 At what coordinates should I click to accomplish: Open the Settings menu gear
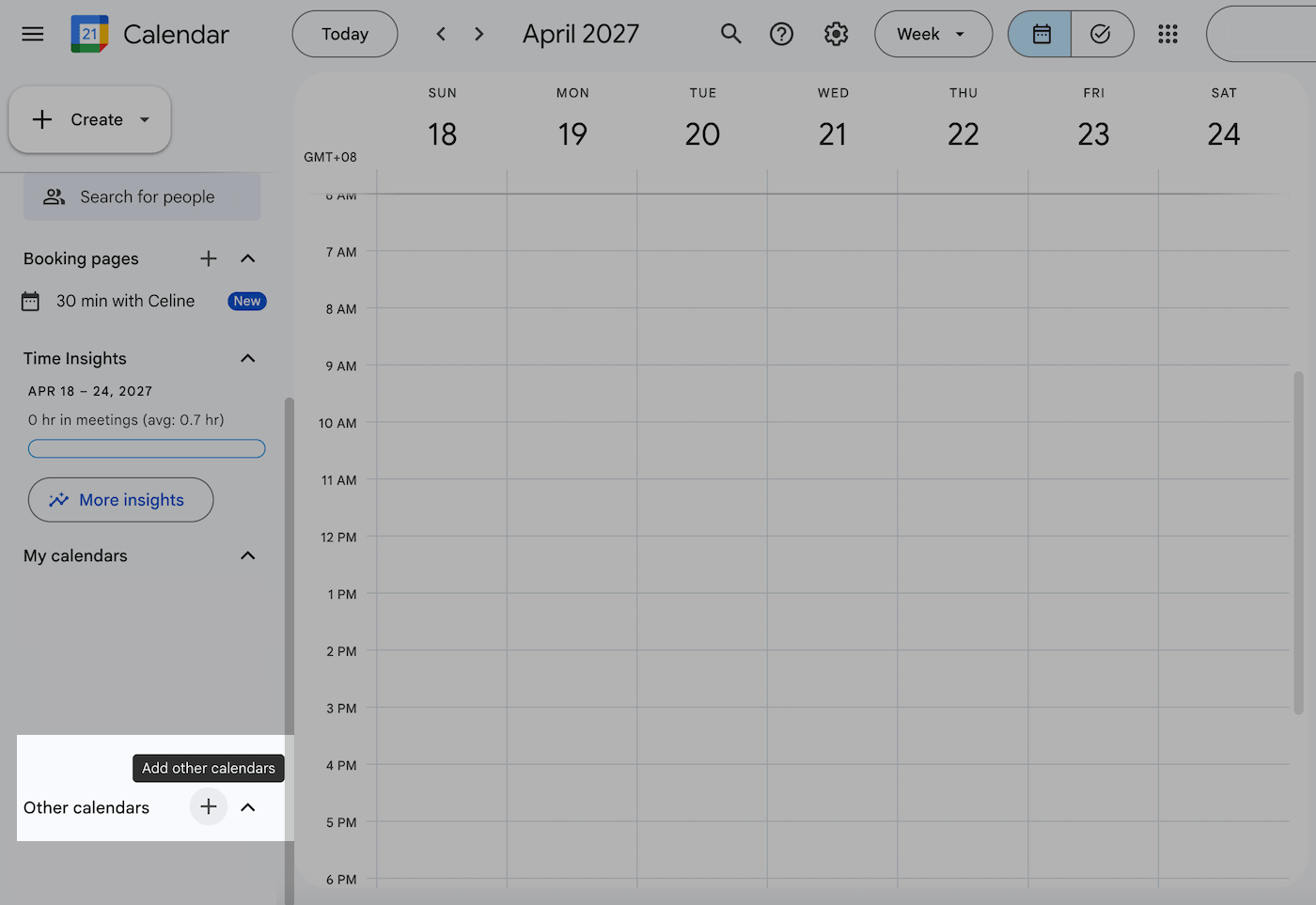point(835,34)
